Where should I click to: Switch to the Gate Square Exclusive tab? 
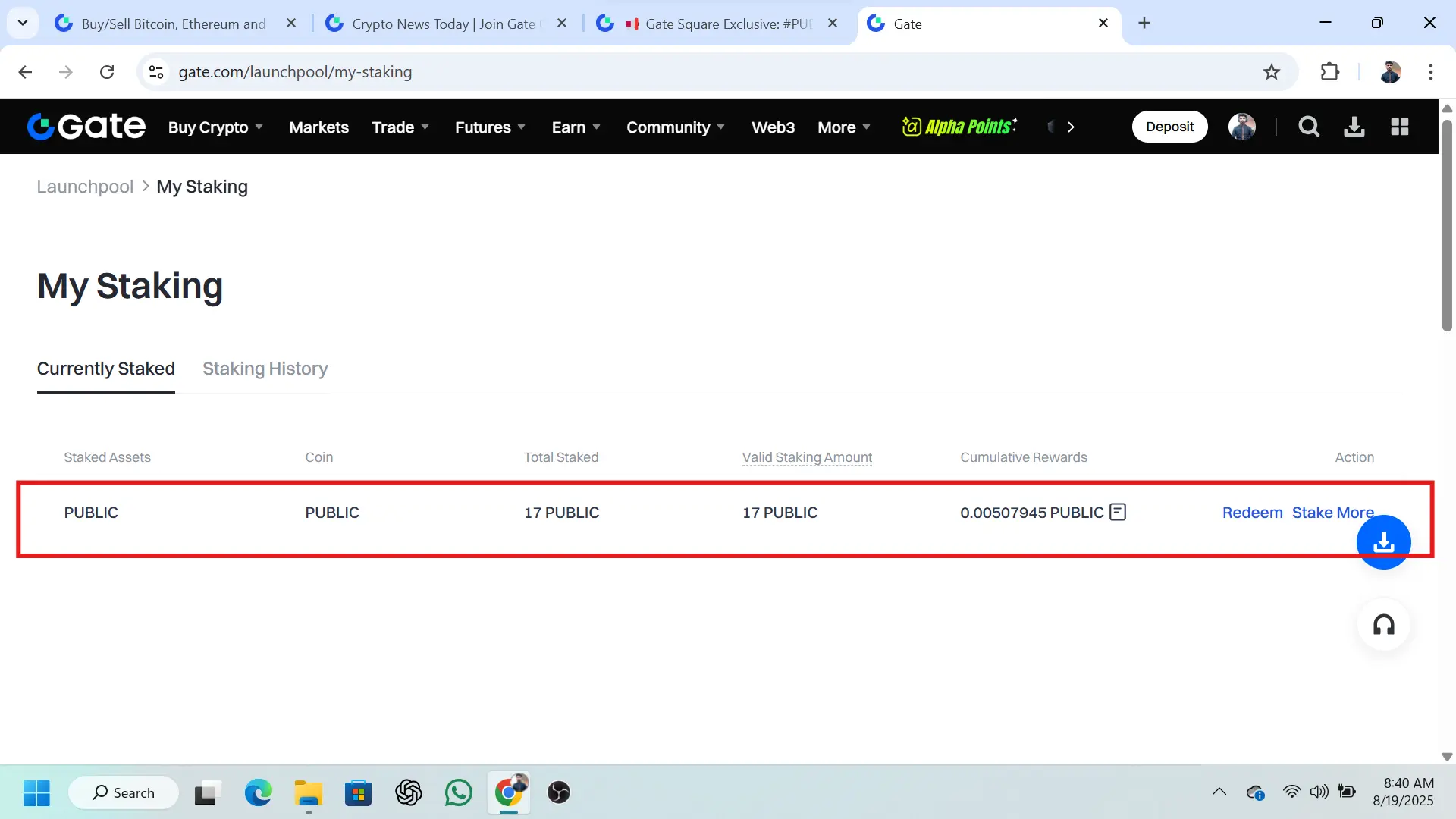717,24
